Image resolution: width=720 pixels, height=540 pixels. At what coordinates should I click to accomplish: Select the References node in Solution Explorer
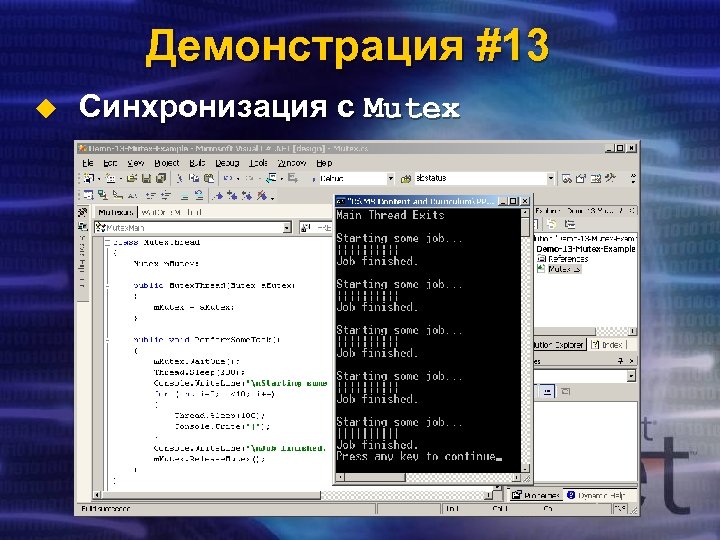pos(563,259)
